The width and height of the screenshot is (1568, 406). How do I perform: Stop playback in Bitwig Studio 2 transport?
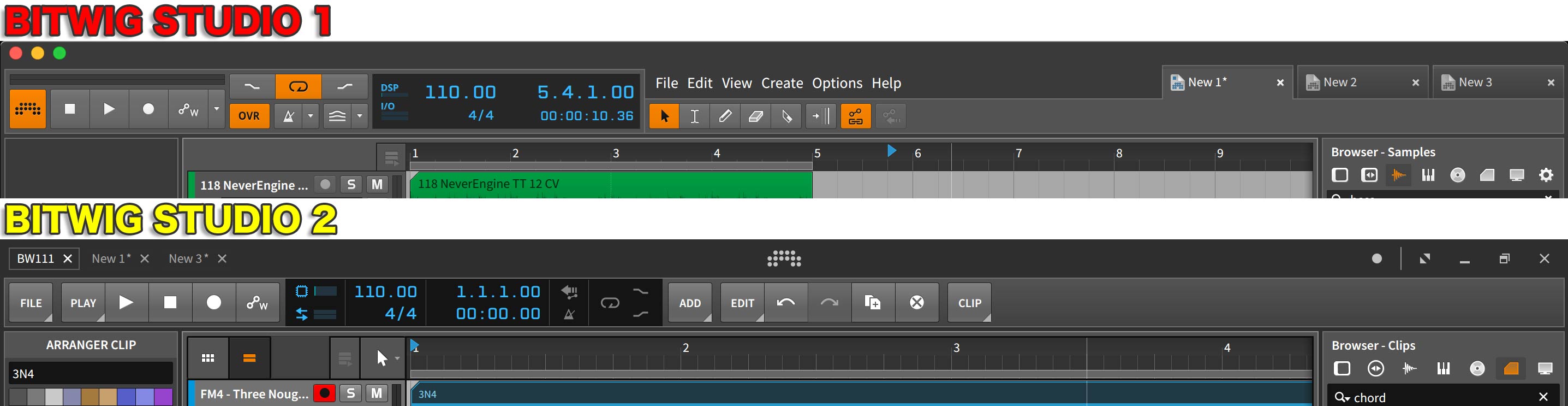pyautogui.click(x=170, y=303)
